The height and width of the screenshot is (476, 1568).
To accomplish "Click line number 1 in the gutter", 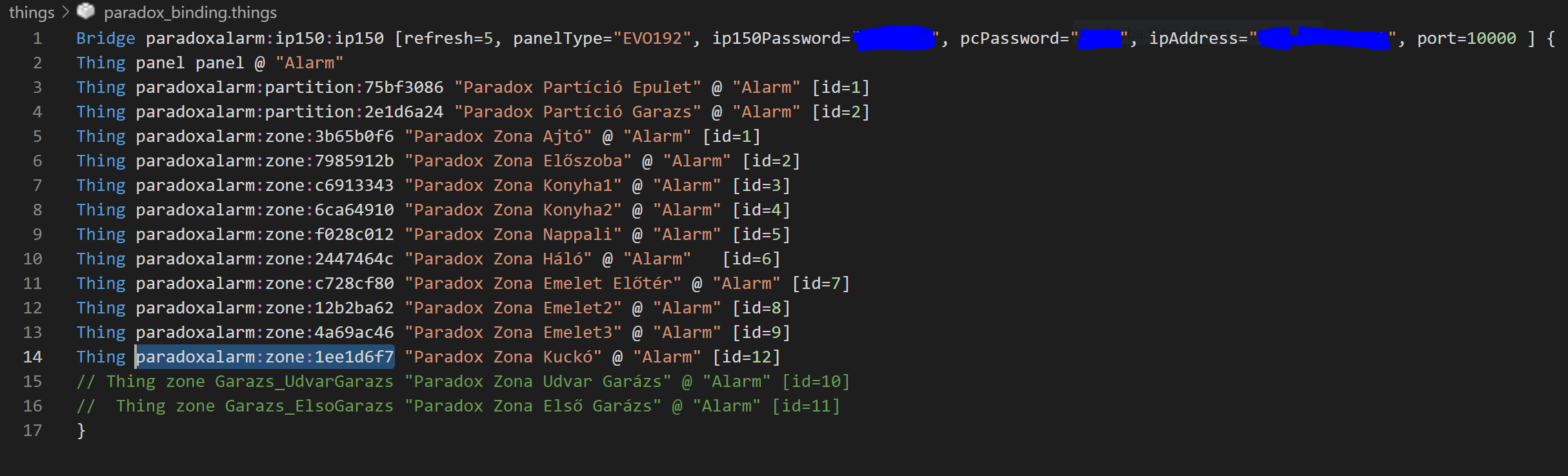I will 37,39.
